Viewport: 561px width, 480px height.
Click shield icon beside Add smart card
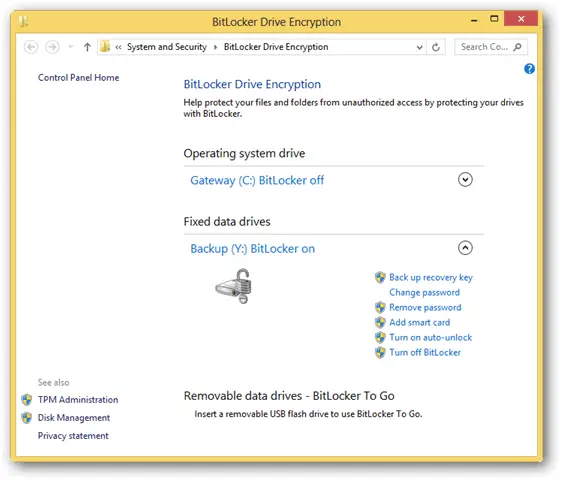380,322
